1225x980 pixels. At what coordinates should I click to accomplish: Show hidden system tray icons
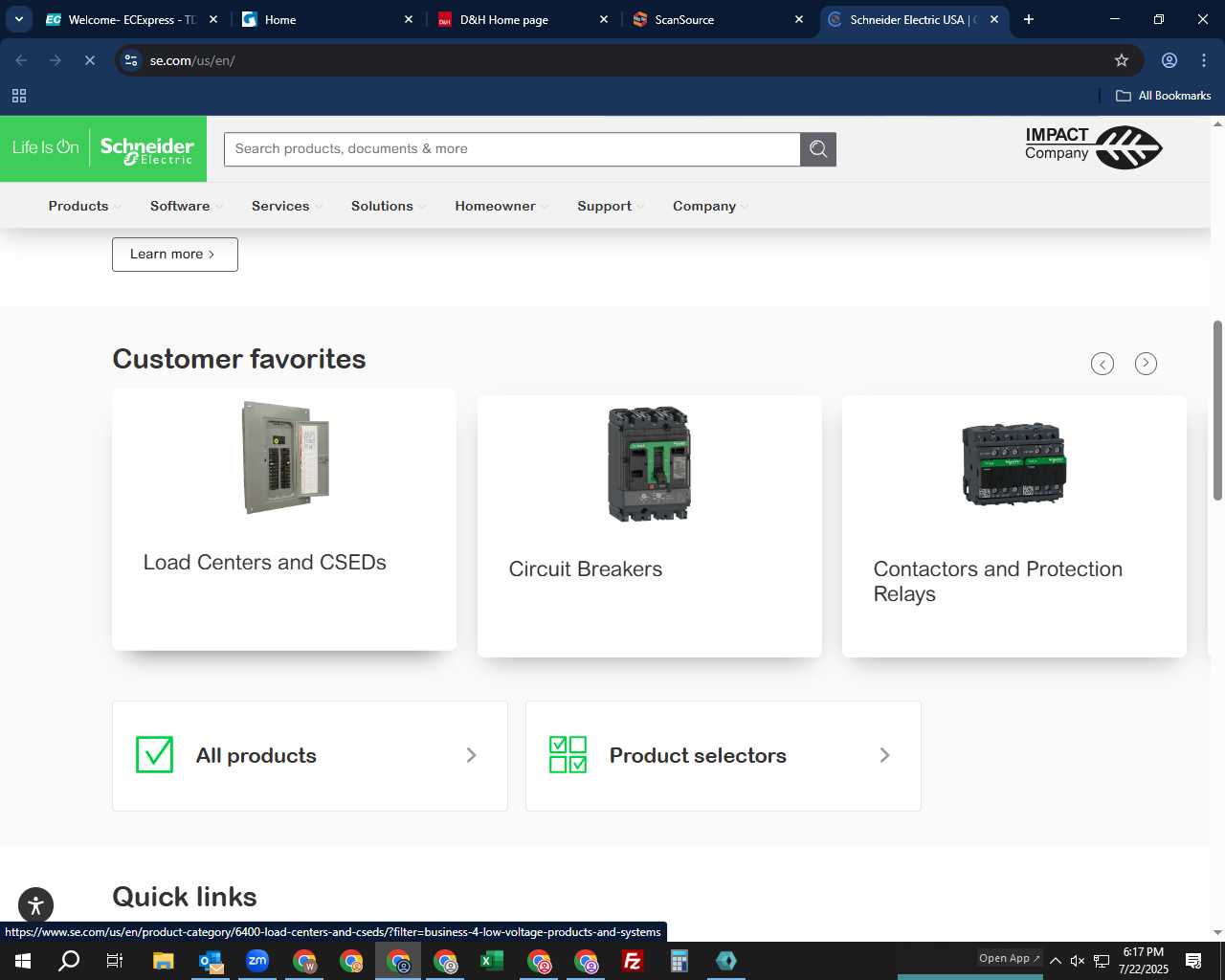point(1056,961)
